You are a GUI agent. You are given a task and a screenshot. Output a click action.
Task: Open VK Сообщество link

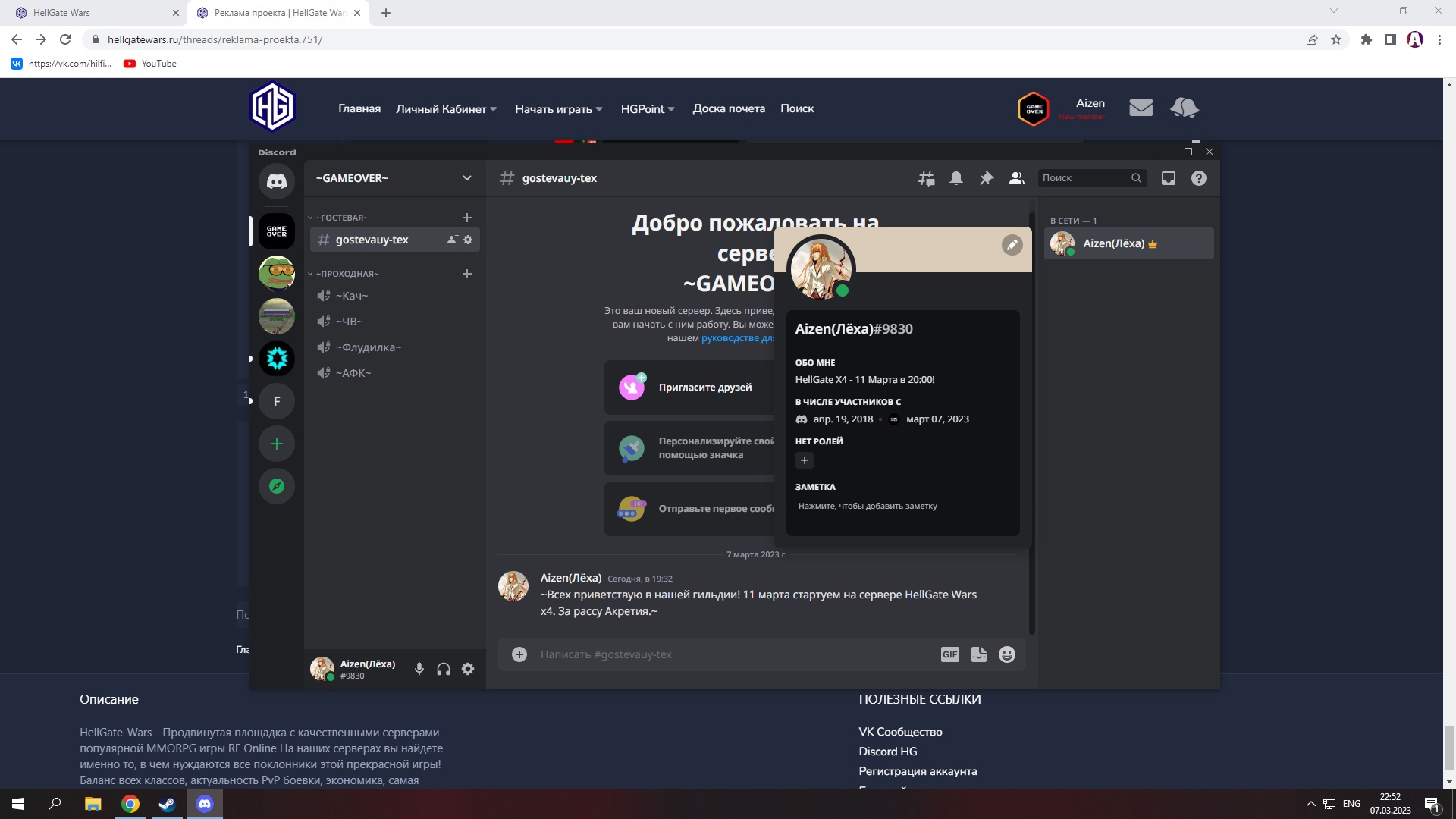pyautogui.click(x=900, y=732)
